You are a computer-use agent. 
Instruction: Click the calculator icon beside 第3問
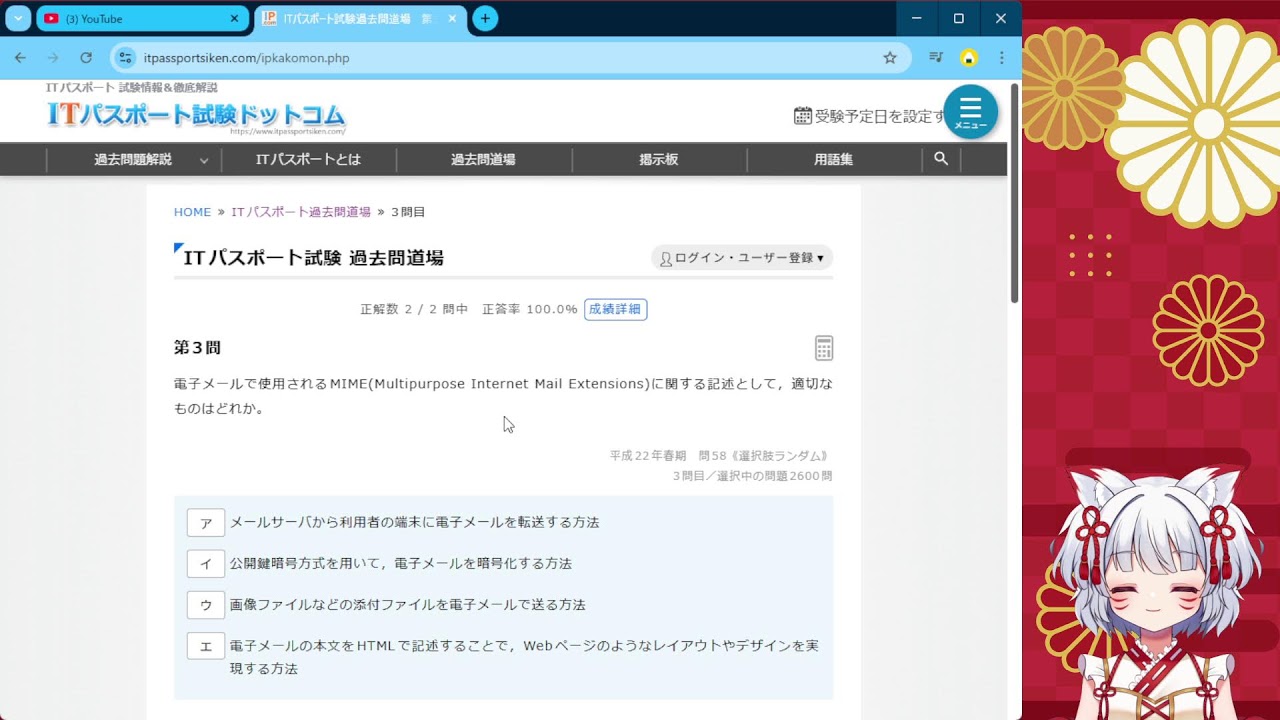[823, 348]
